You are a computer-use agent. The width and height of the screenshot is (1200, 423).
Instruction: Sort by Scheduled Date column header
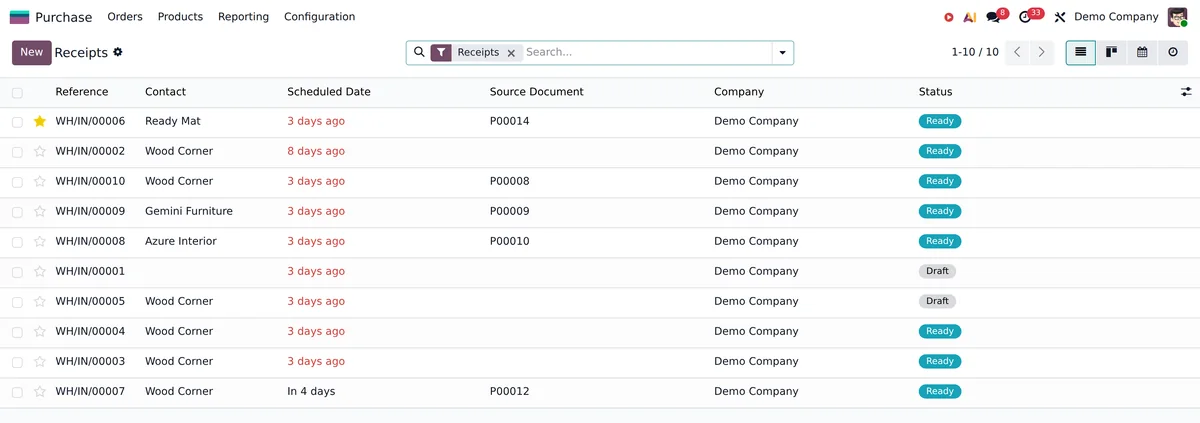329,92
